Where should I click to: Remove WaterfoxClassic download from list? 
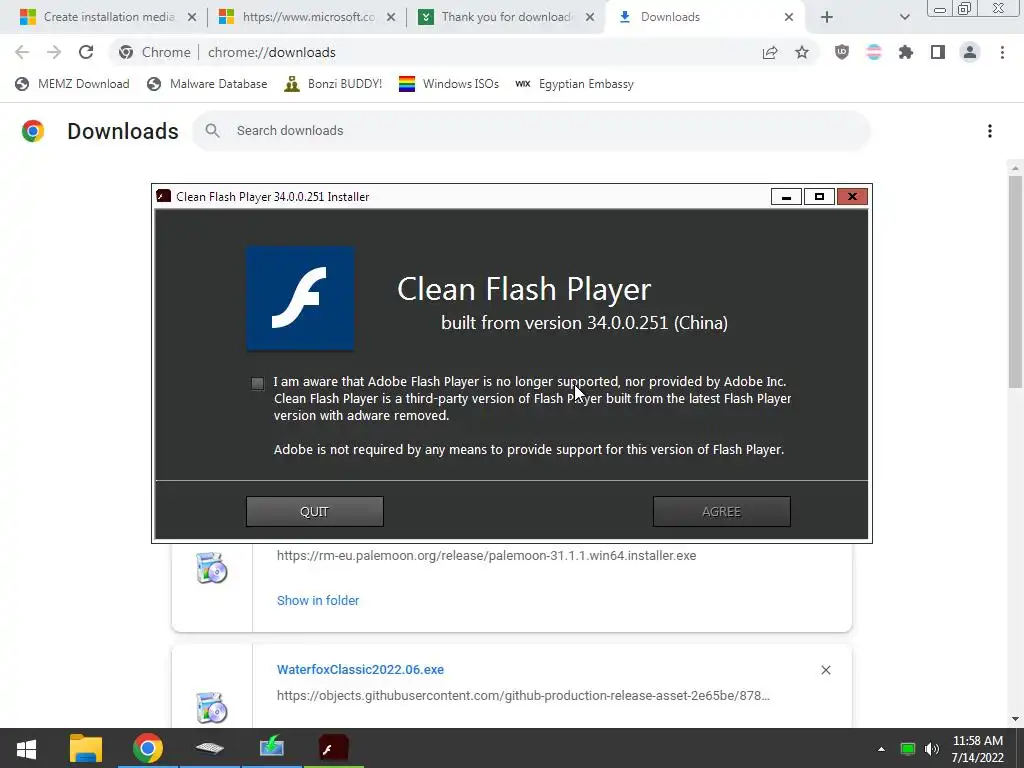click(x=825, y=670)
